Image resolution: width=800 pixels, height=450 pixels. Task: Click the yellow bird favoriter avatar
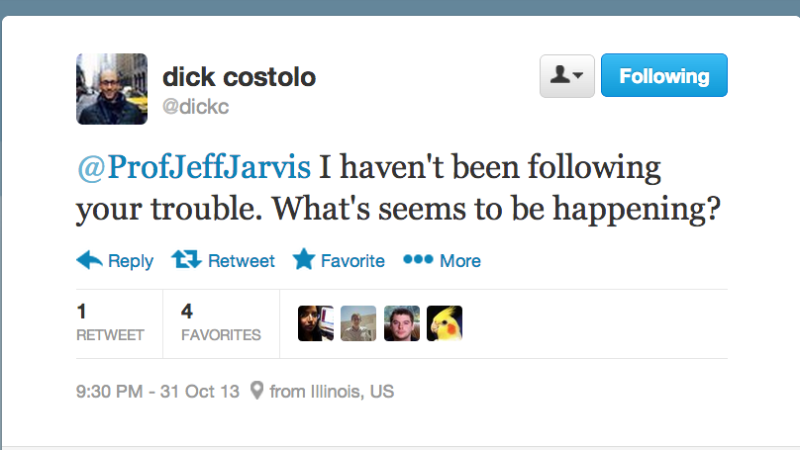444,323
